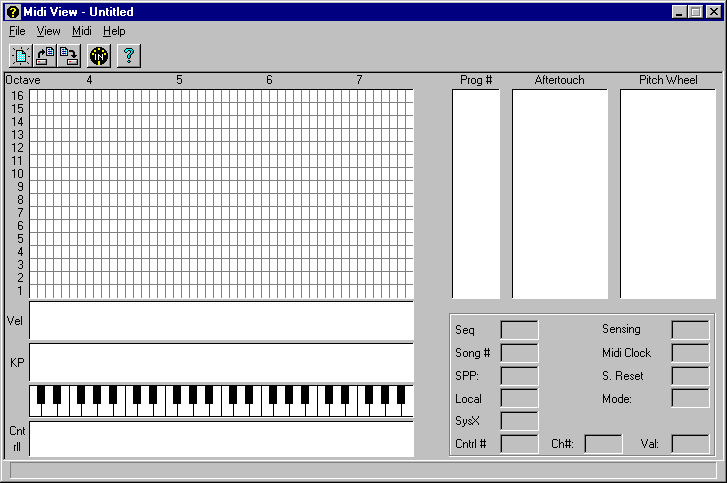Click the Open file toolbar icon

click(x=45, y=56)
